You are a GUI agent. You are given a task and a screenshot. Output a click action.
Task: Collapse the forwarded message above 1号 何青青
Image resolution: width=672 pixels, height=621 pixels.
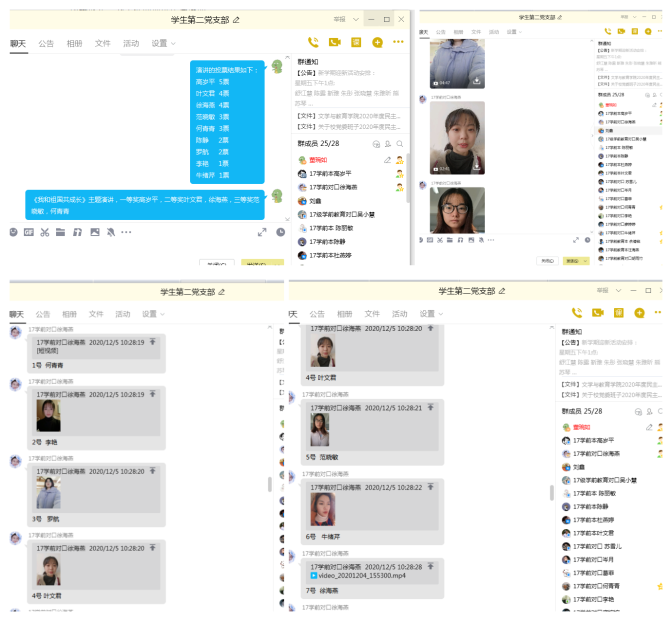152,341
